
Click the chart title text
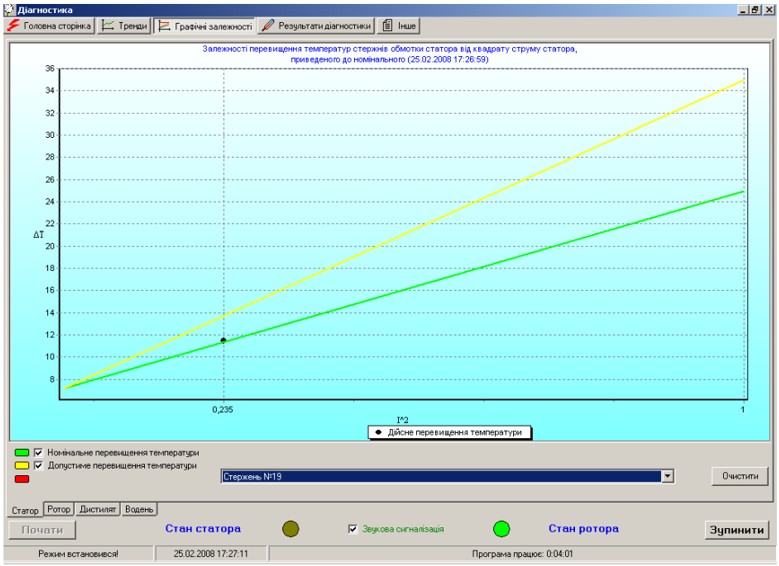coord(390,54)
